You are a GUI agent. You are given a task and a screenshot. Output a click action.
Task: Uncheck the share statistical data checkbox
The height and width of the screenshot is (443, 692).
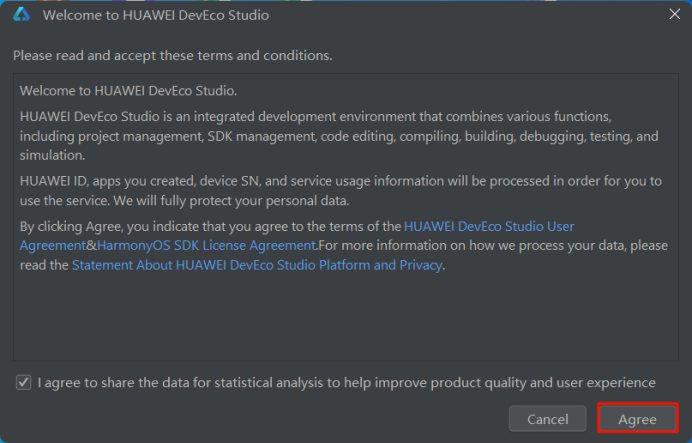(x=23, y=382)
